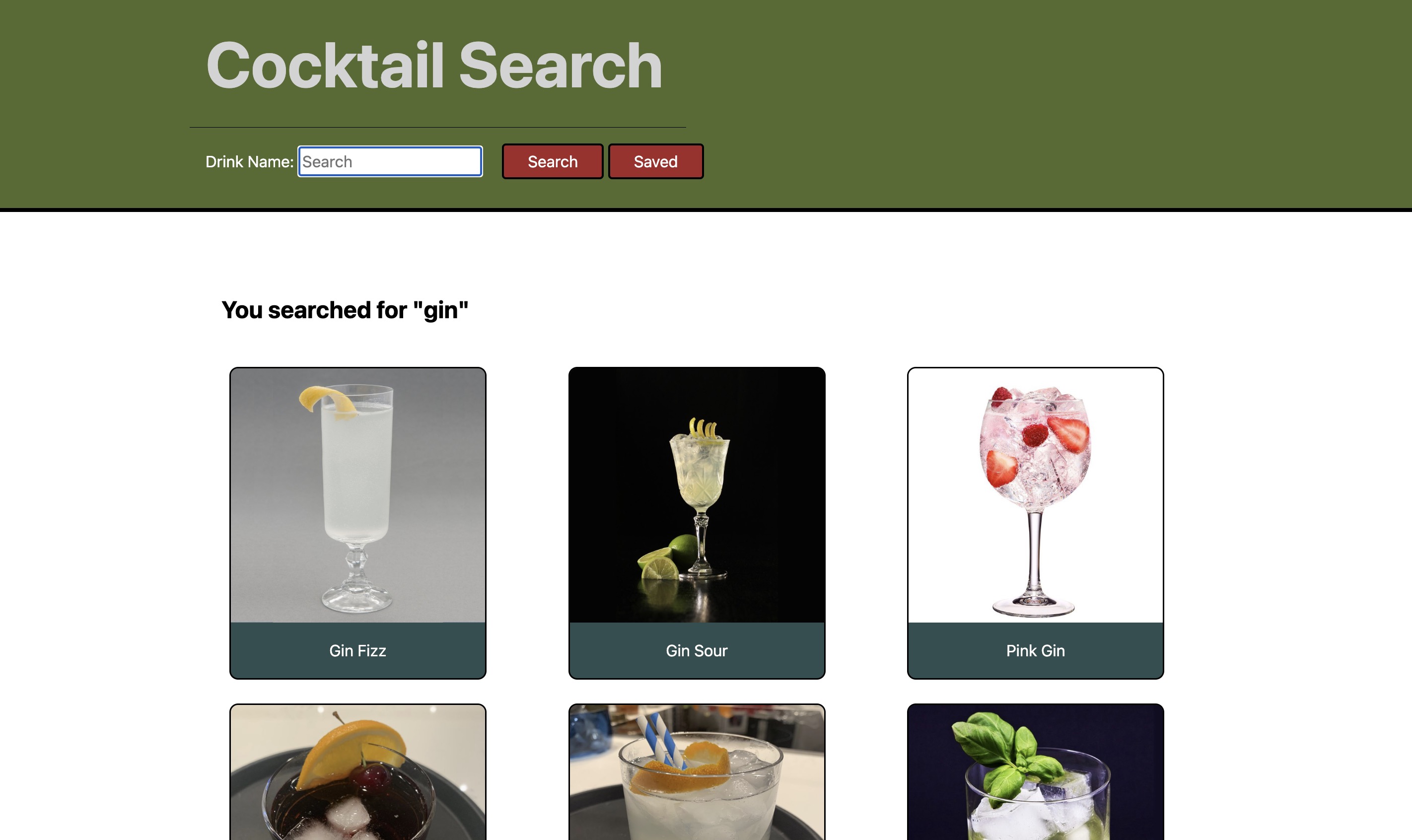
Task: Open the Gin Fizz cocktail photo
Action: pos(357,495)
